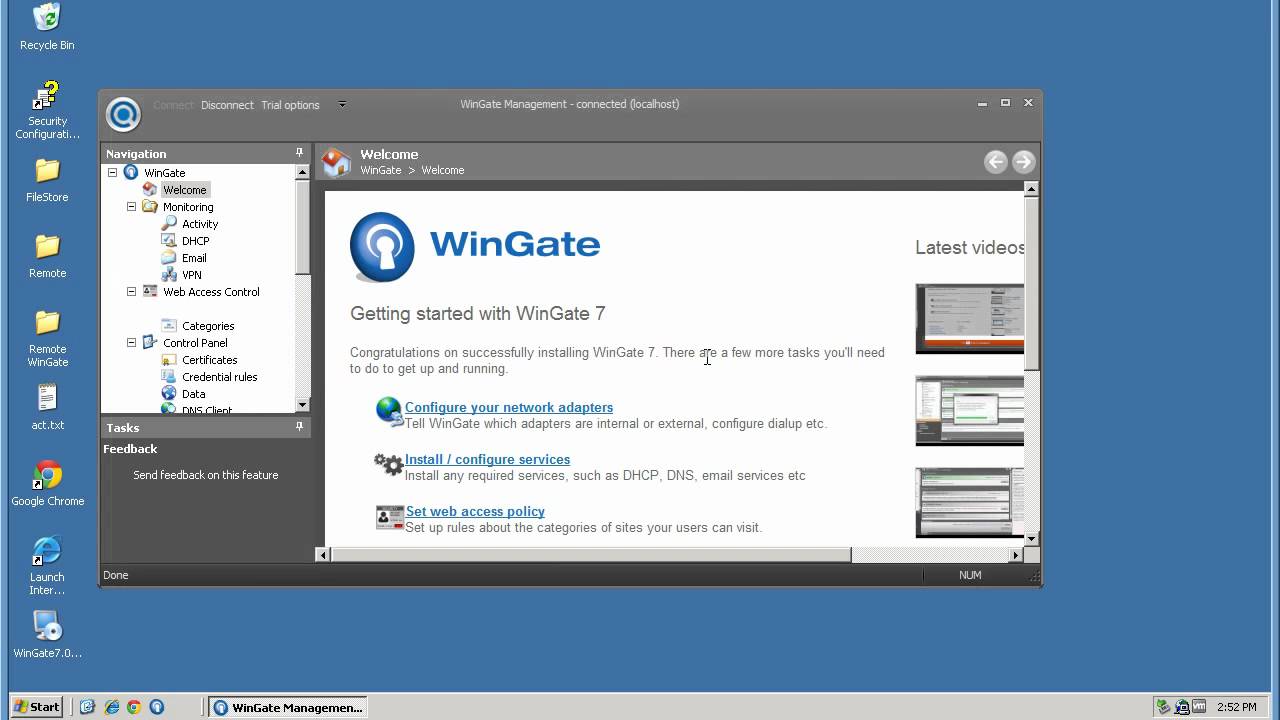Click the gears icon beside Install / configure services
The image size is (1280, 720).
point(388,464)
